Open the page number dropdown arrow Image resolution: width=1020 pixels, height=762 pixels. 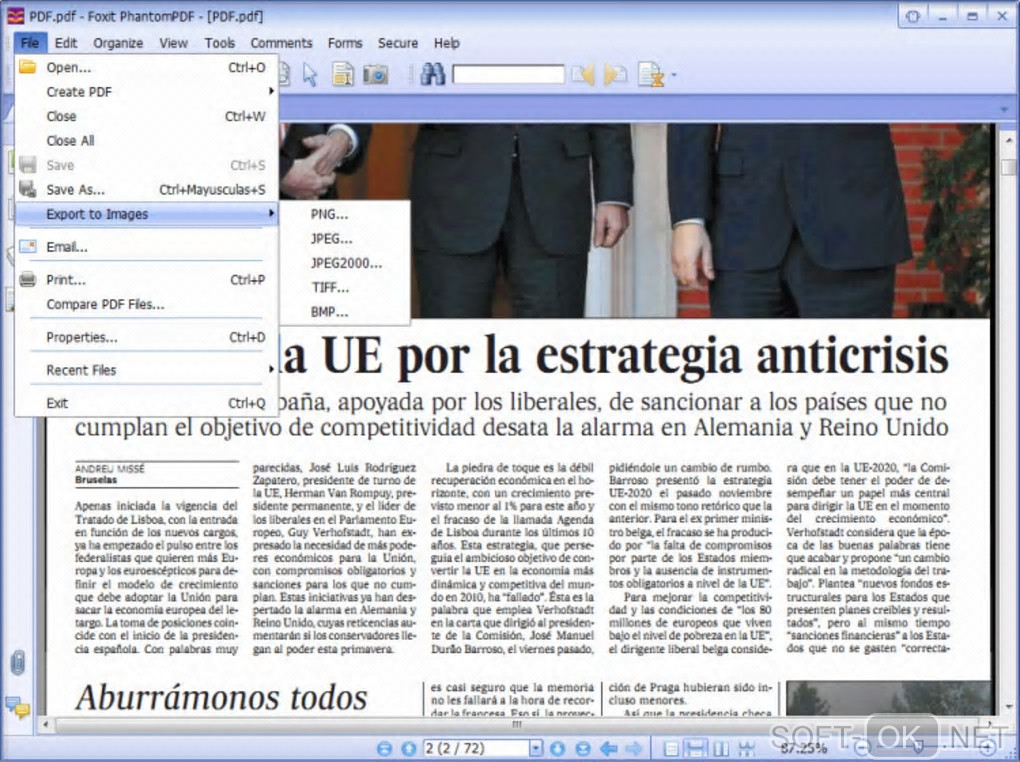(536, 748)
